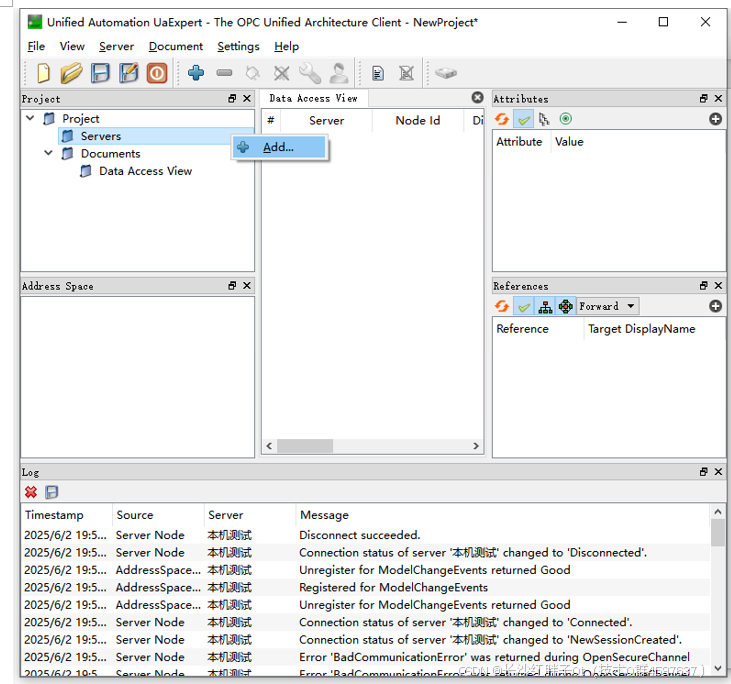731x684 pixels.
Task: Float the References panel
Action: coord(703,285)
